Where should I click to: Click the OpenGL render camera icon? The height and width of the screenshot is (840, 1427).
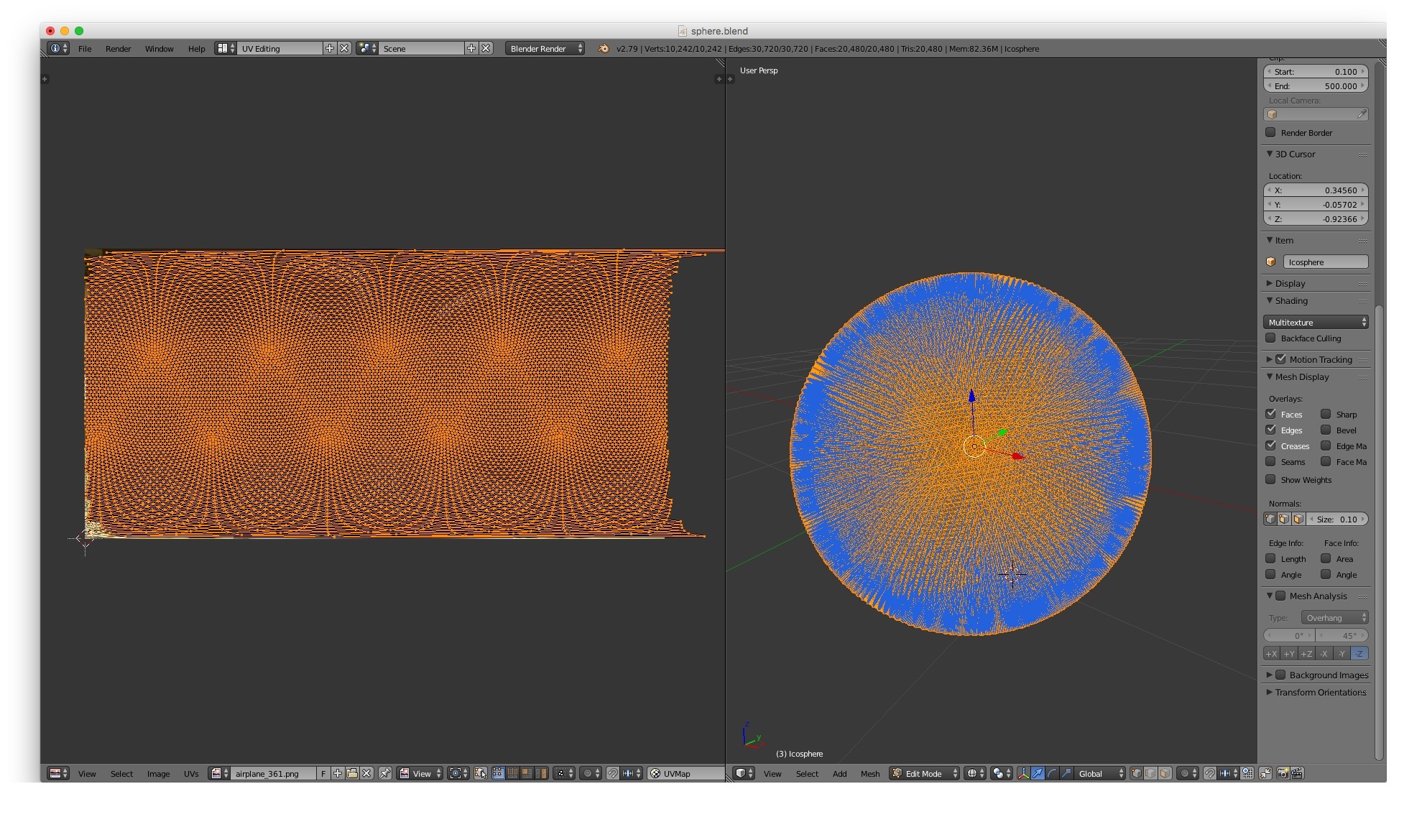pyautogui.click(x=1283, y=774)
